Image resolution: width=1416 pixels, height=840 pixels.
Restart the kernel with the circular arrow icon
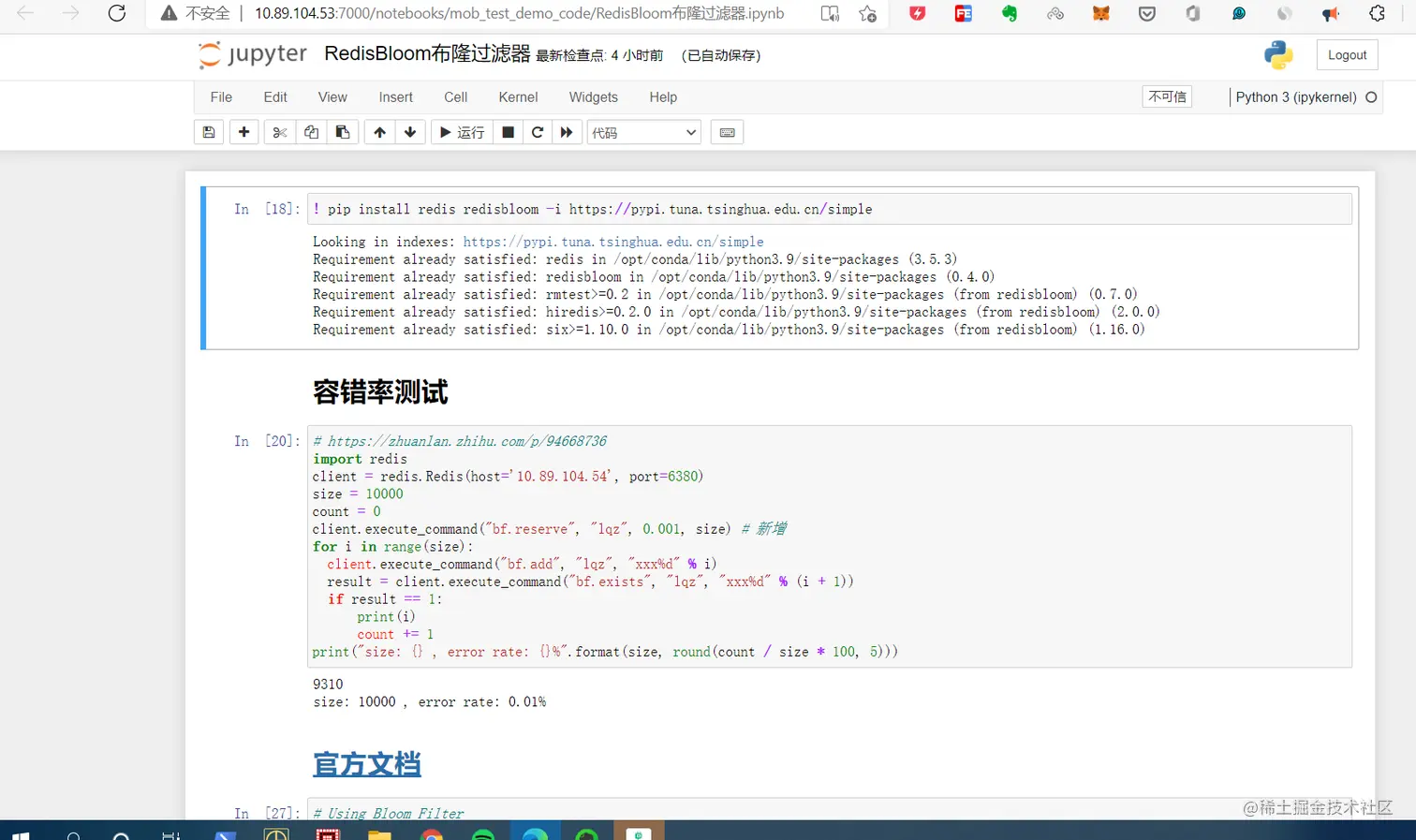pyautogui.click(x=538, y=132)
